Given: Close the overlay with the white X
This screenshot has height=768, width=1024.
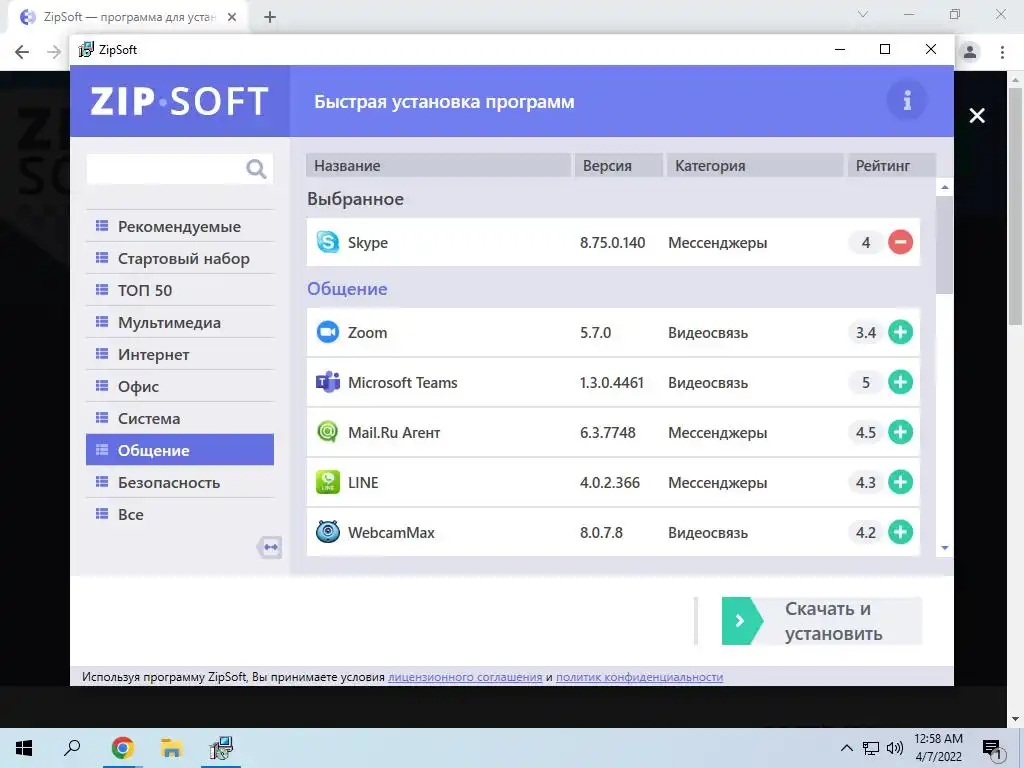Looking at the screenshot, I should pos(977,116).
